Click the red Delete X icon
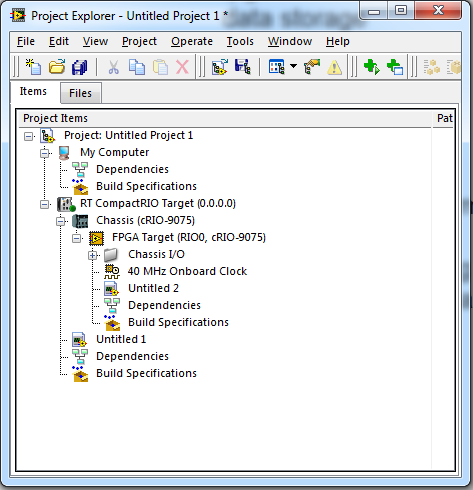This screenshot has width=473, height=490. pyautogui.click(x=183, y=67)
